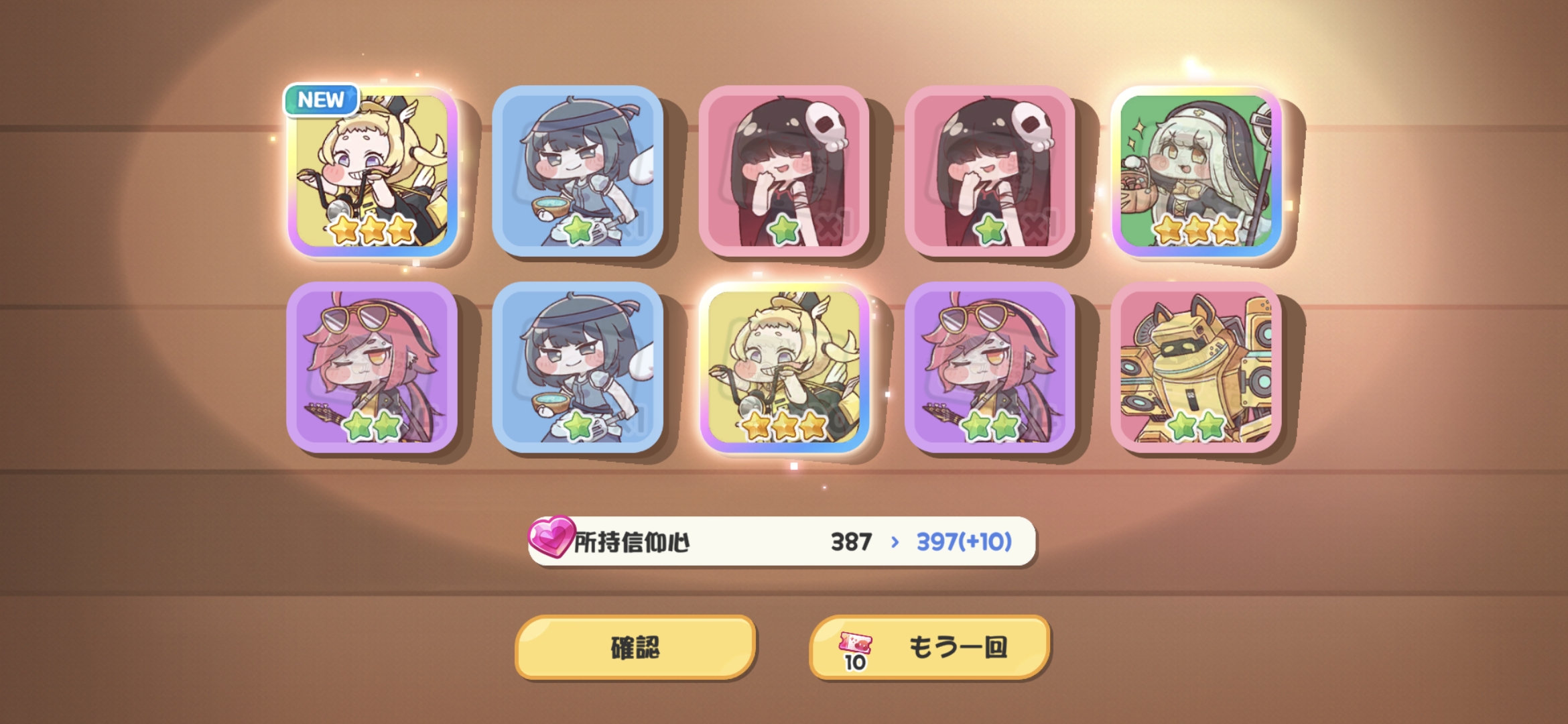Click the もう一回 draw again button
The height and width of the screenshot is (724, 1568).
[x=929, y=648]
